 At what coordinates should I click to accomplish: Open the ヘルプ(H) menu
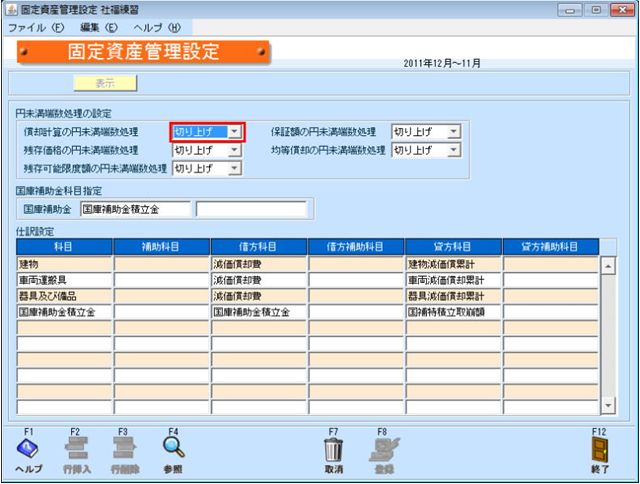(157, 28)
